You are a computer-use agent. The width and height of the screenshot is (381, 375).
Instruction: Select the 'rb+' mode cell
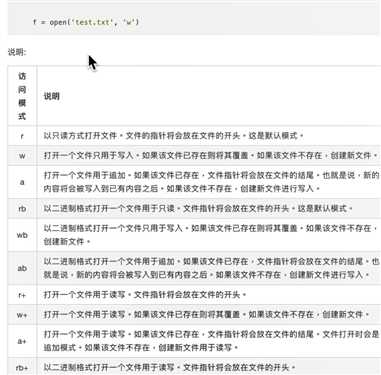pyautogui.click(x=22, y=368)
